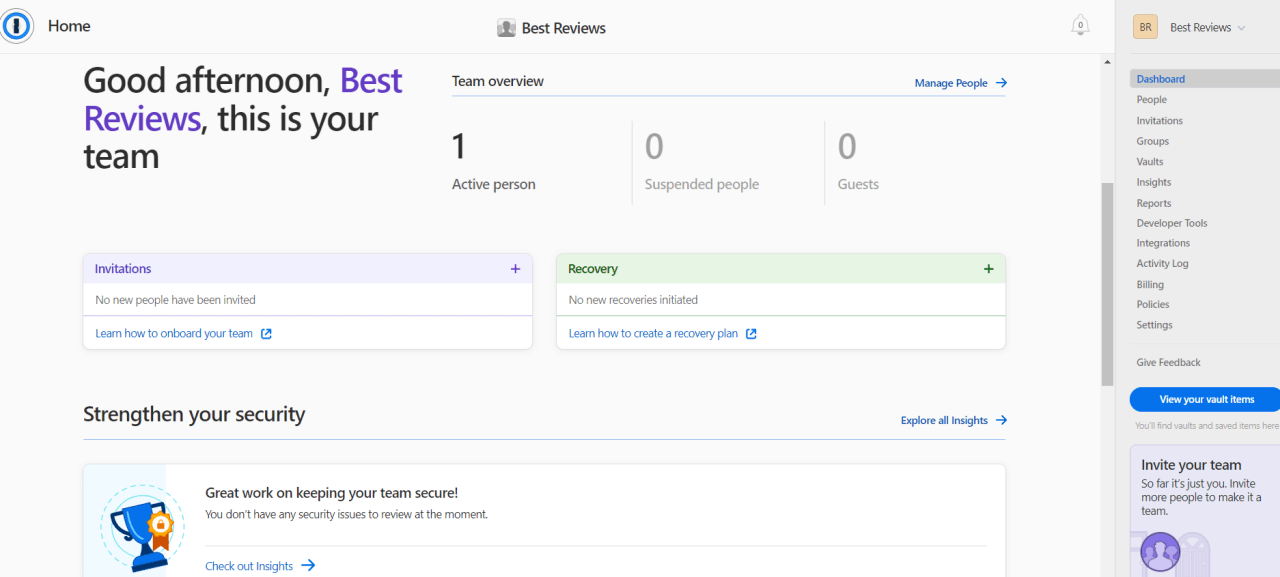Open the People section
This screenshot has width=1280, height=577.
click(1151, 99)
